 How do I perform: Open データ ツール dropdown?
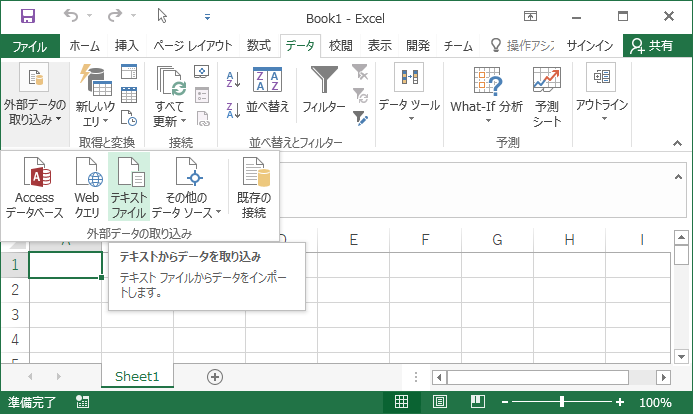[x=410, y=93]
